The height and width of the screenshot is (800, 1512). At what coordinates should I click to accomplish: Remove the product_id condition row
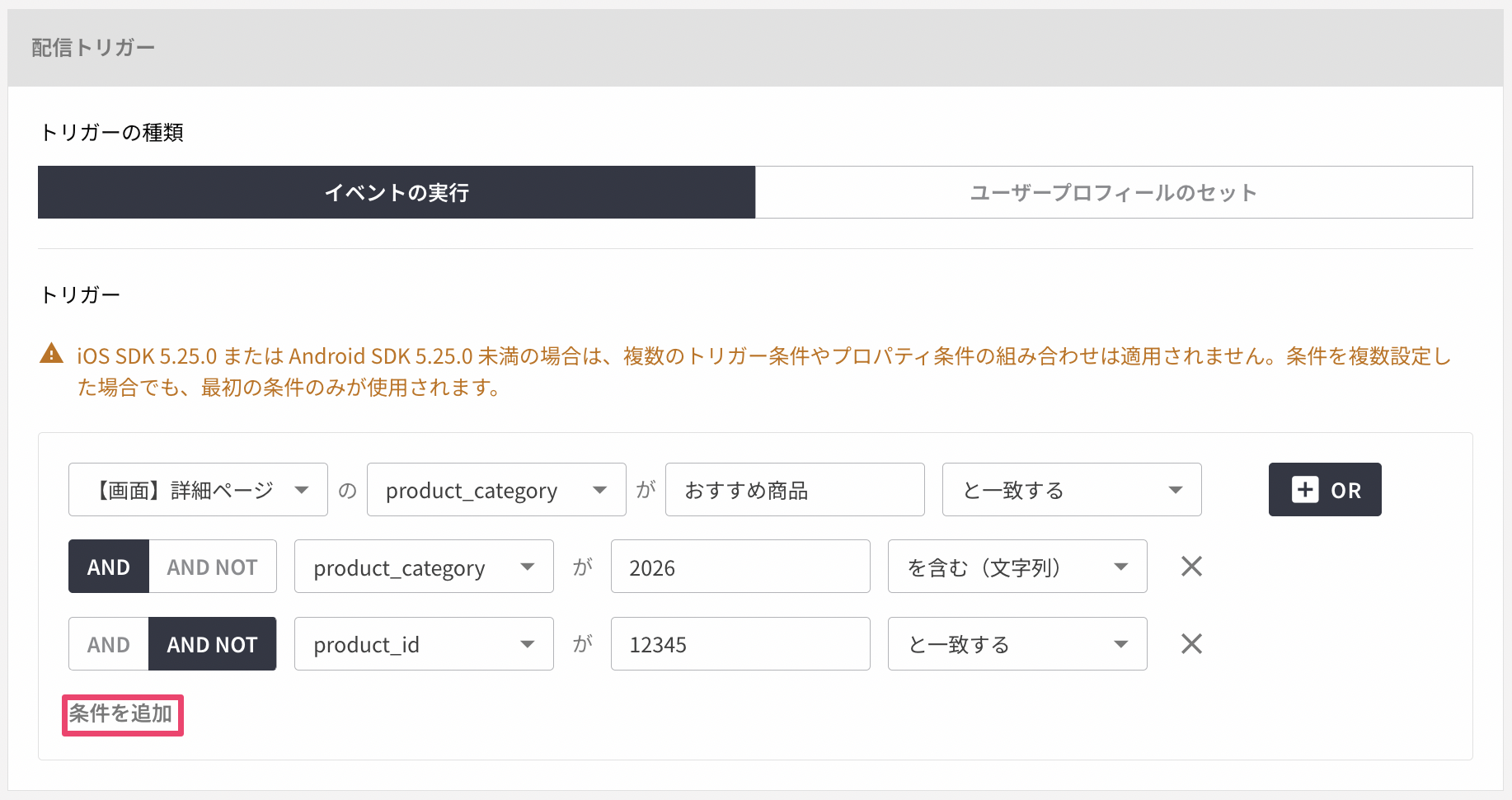pyautogui.click(x=1191, y=644)
